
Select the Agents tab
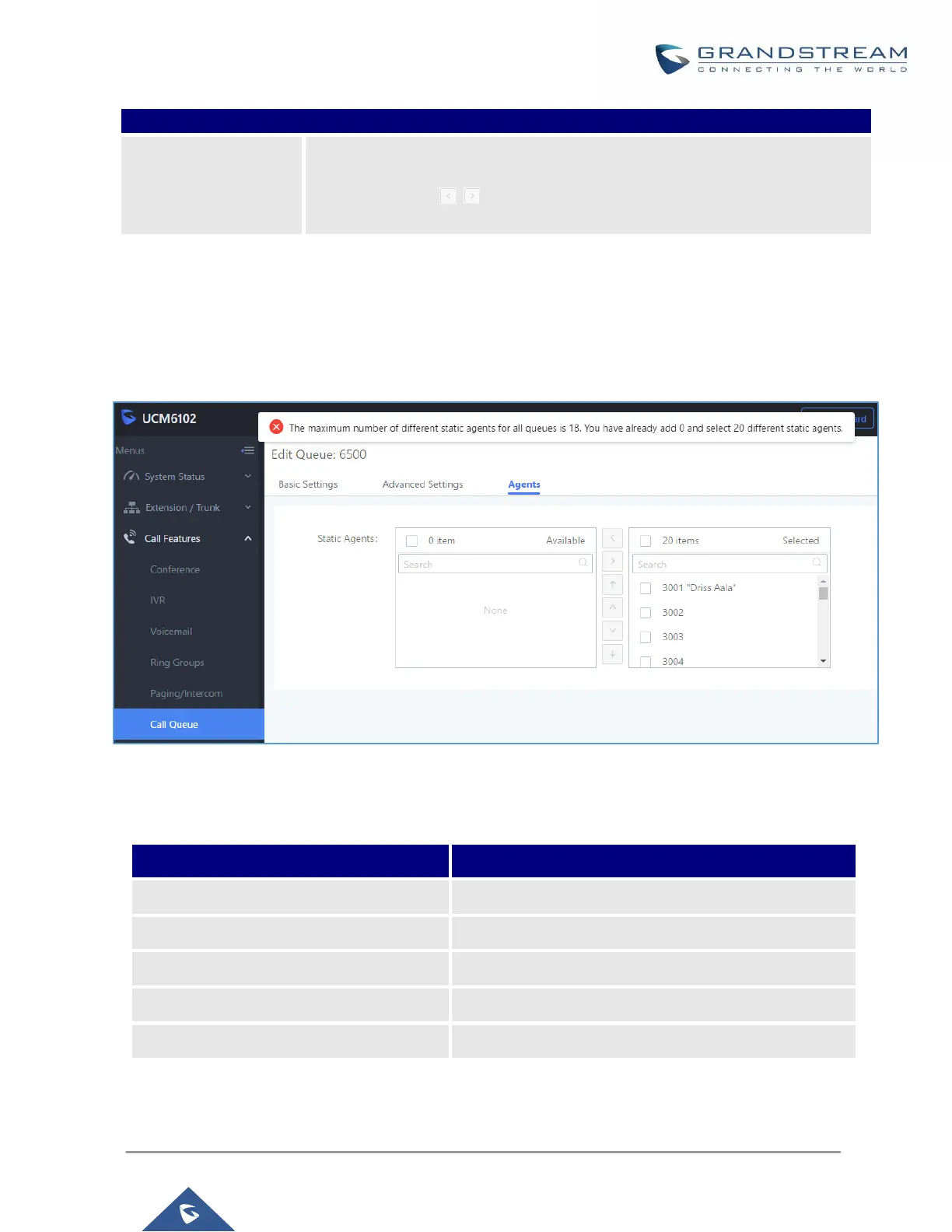pyautogui.click(x=524, y=485)
